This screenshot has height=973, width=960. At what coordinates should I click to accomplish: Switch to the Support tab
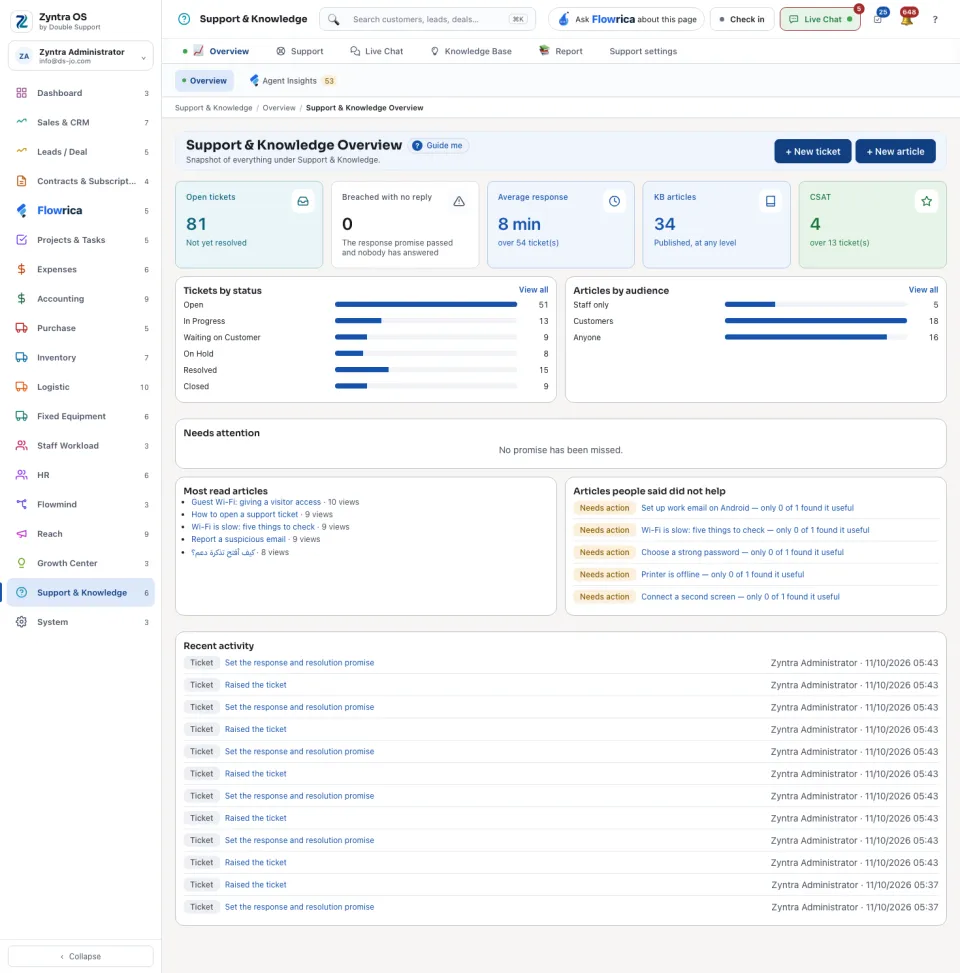pyautogui.click(x=300, y=52)
